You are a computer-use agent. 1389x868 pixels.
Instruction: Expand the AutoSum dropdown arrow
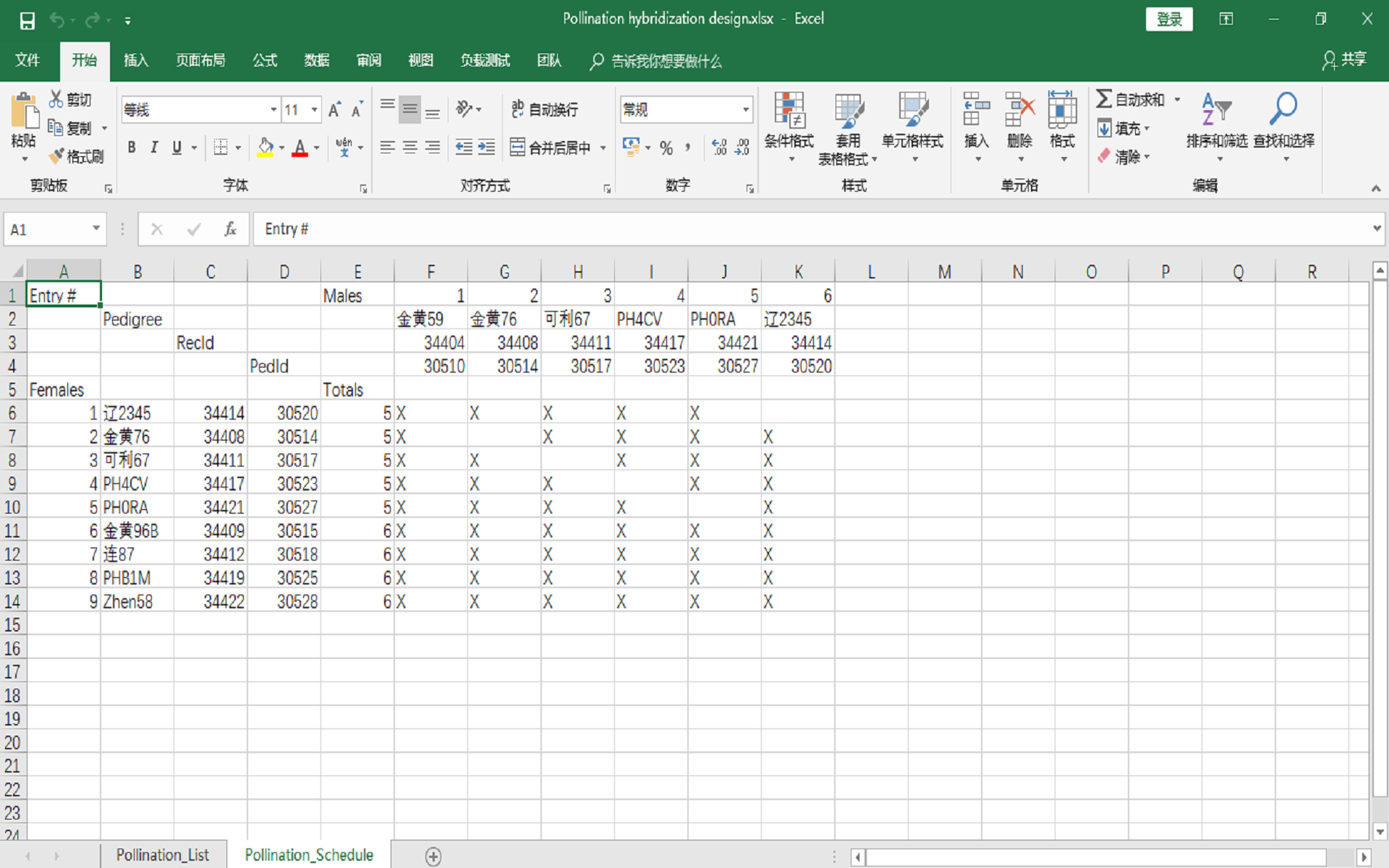pos(1177,99)
